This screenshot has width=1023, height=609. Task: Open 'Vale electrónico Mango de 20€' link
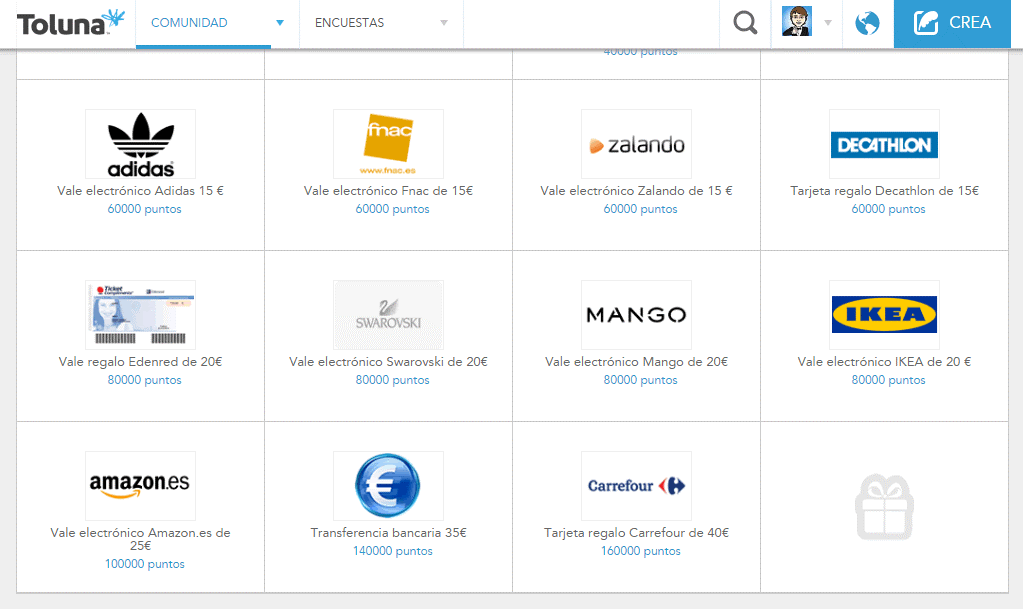(x=636, y=362)
